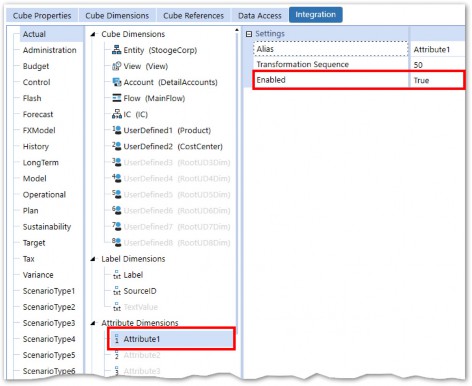Click the UserDefined1 dimension icon
Image resolution: width=472 pixels, height=386 pixels.
(x=117, y=130)
